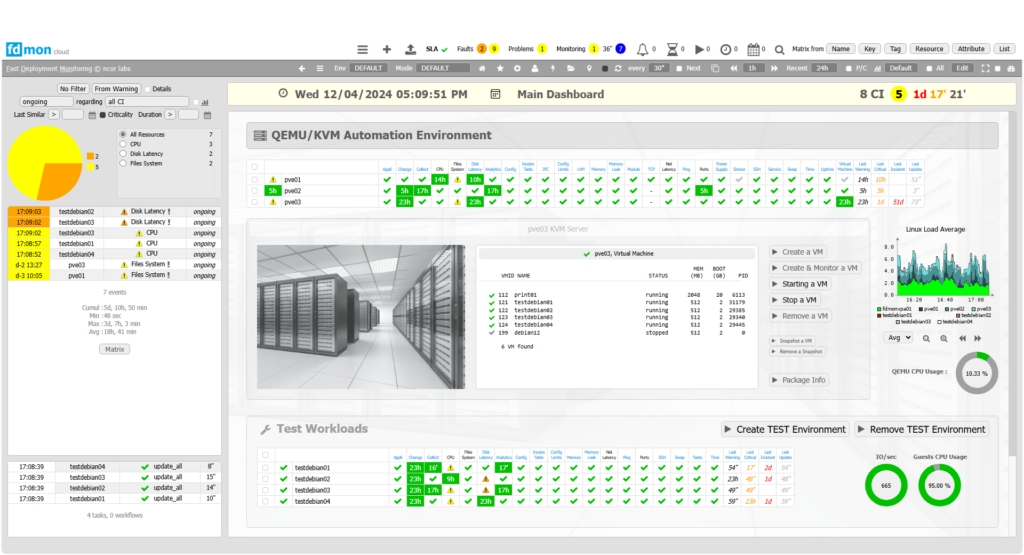This screenshot has width=1024, height=555.
Task: Select the Disk Latency radio button
Action: click(x=123, y=153)
